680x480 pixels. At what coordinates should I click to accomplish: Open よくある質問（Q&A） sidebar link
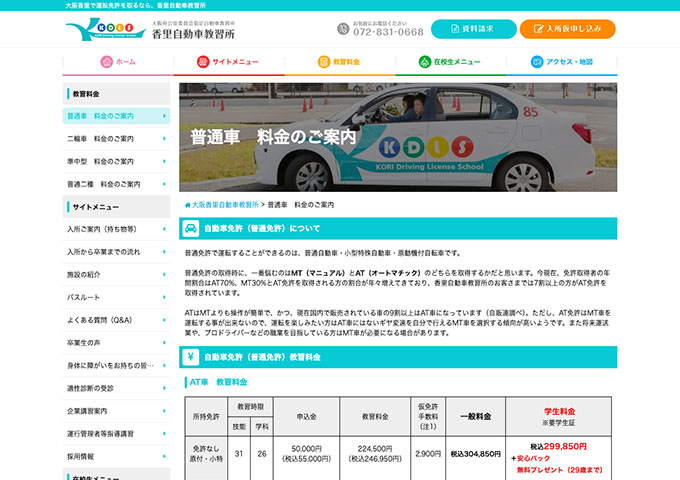[x=116, y=320]
